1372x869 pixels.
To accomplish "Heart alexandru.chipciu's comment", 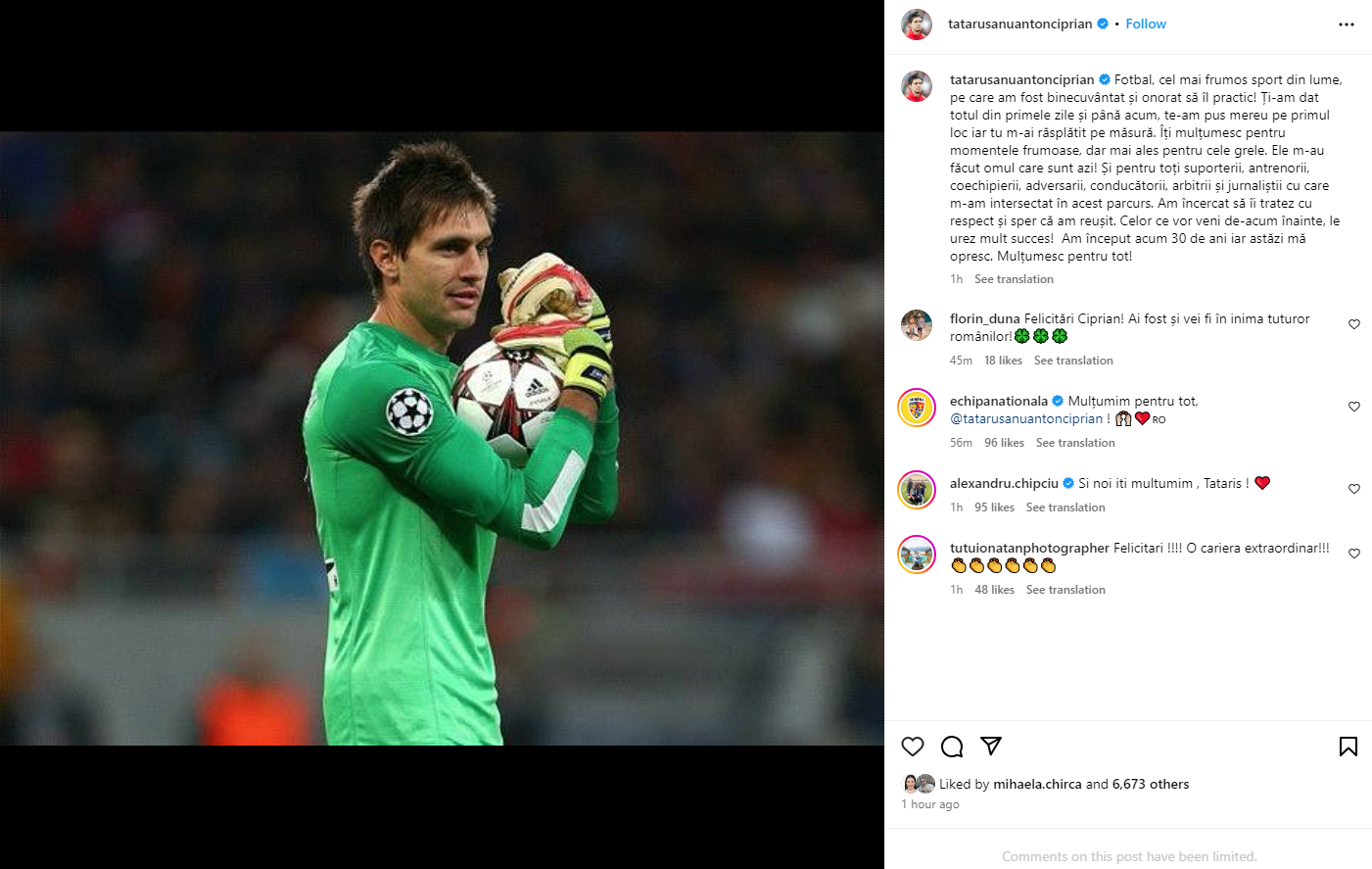I will pos(1354,489).
